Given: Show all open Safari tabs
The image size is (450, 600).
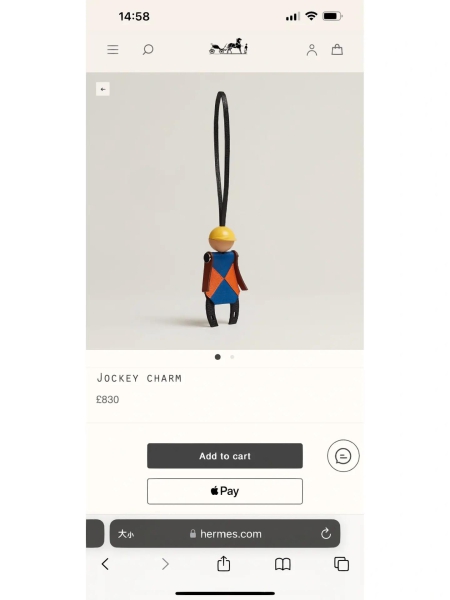Looking at the screenshot, I should pyautogui.click(x=341, y=564).
